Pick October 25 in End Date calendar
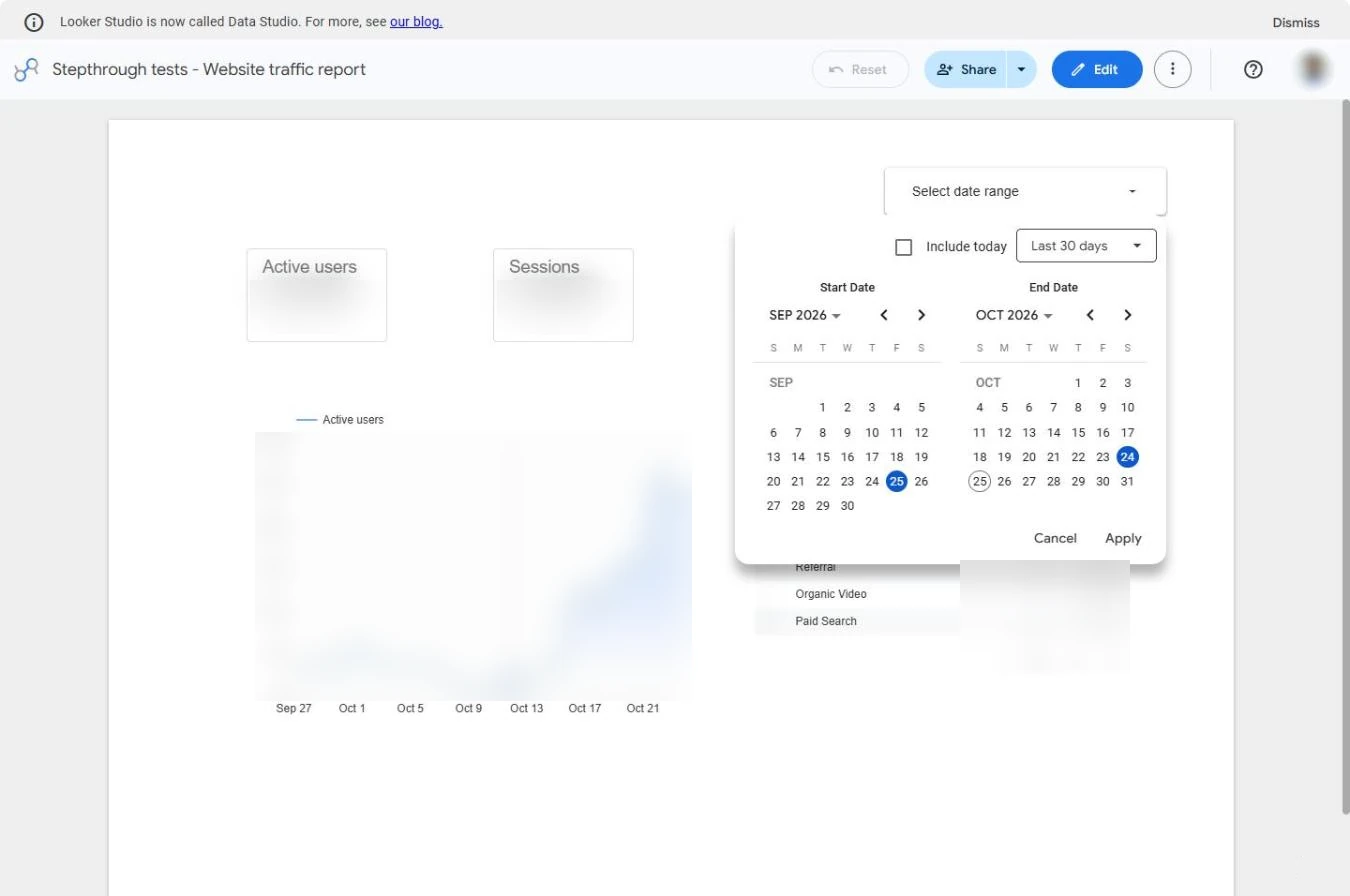 pos(979,481)
